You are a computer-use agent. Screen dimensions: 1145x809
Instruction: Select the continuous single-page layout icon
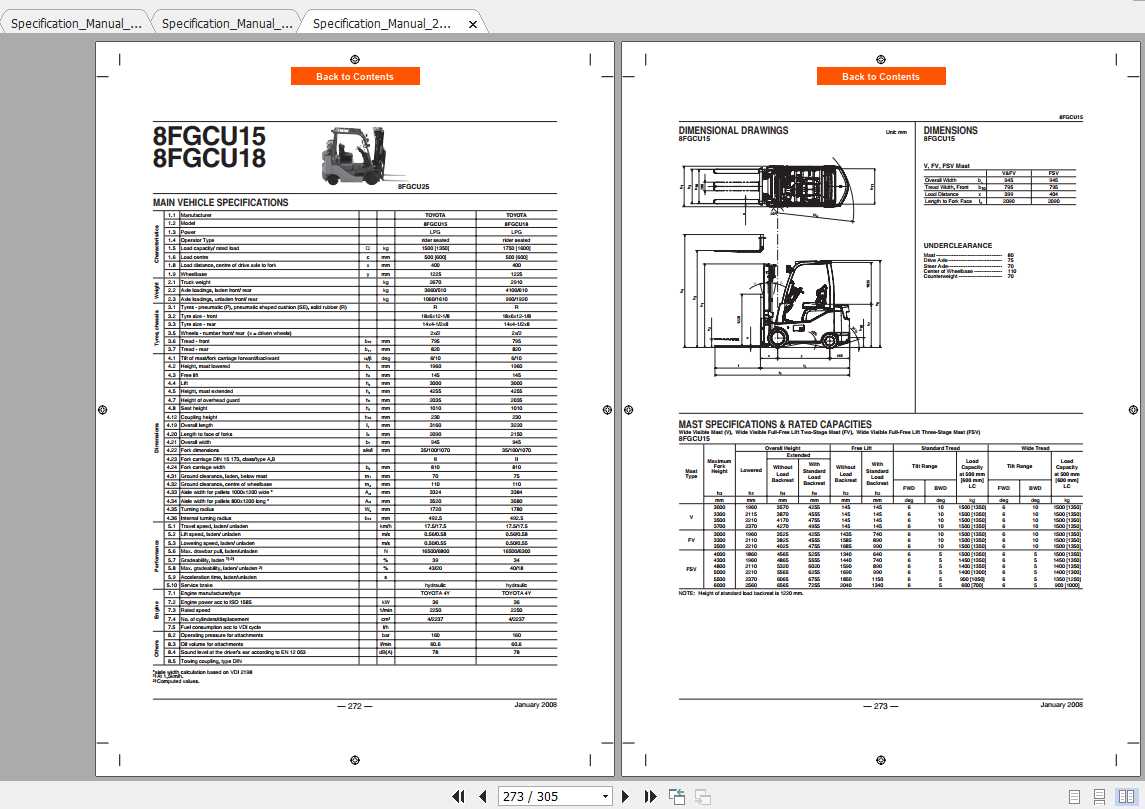(1099, 796)
